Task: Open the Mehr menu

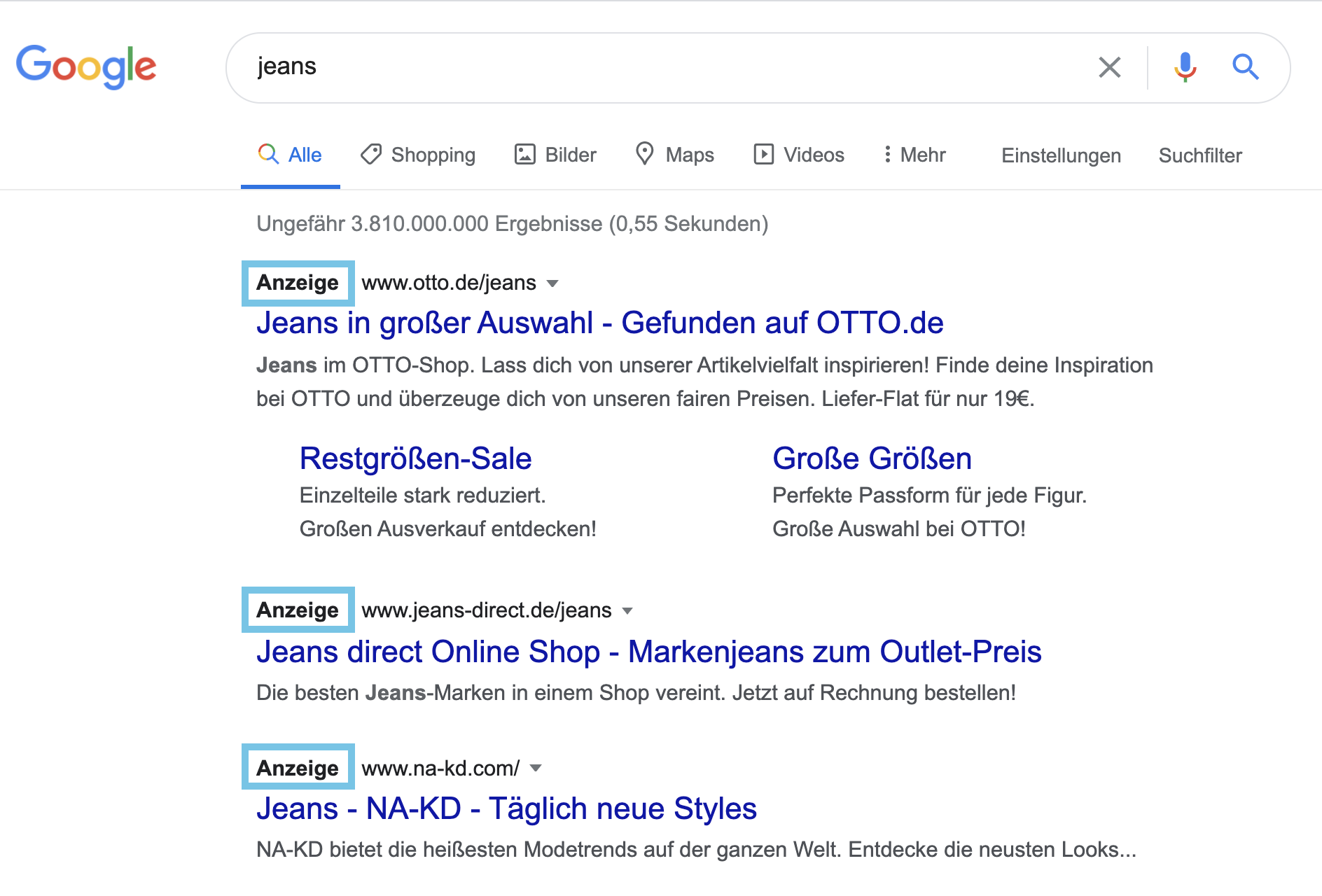Action: point(914,155)
